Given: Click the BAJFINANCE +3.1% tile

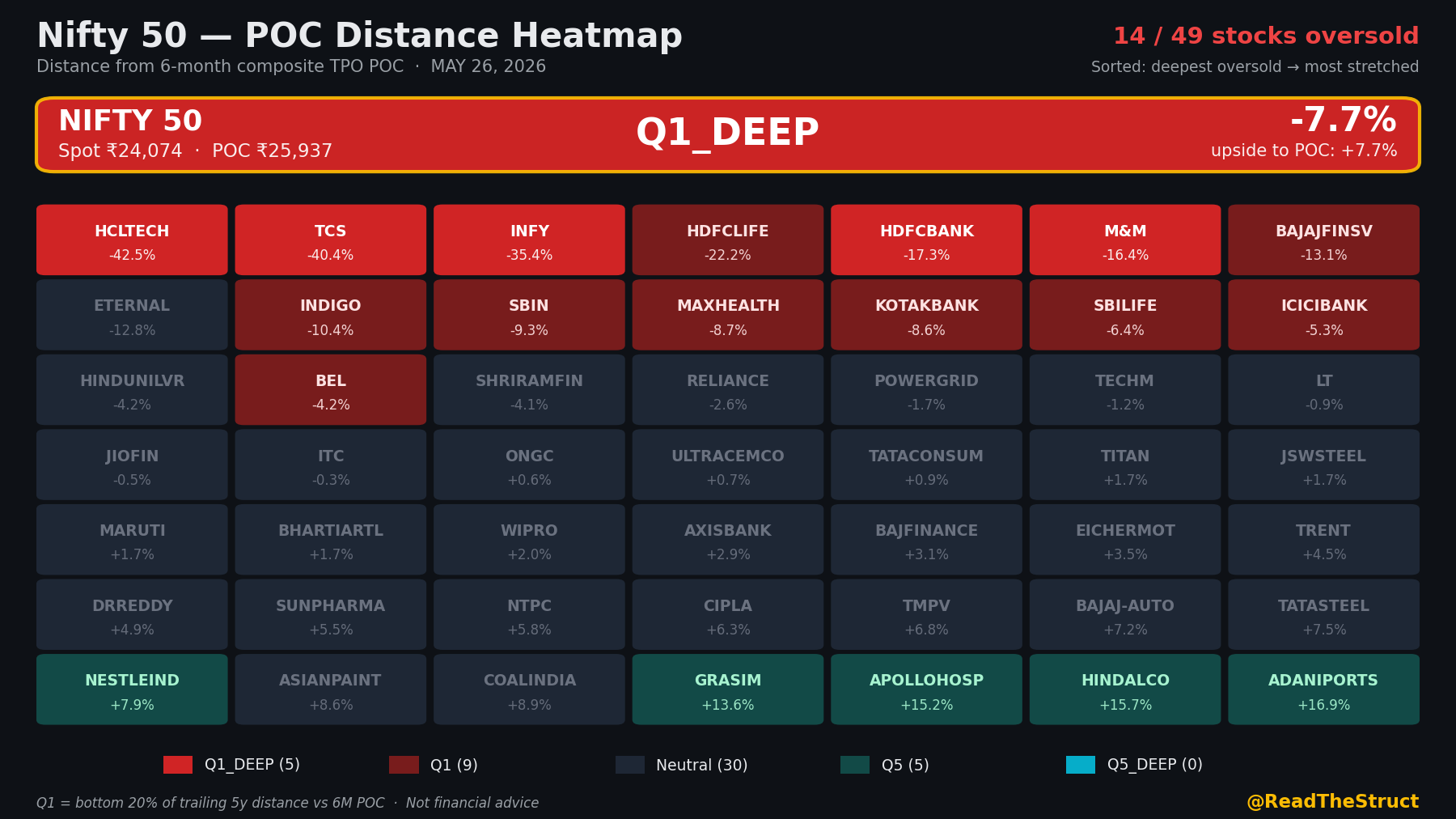Looking at the screenshot, I should click(926, 540).
